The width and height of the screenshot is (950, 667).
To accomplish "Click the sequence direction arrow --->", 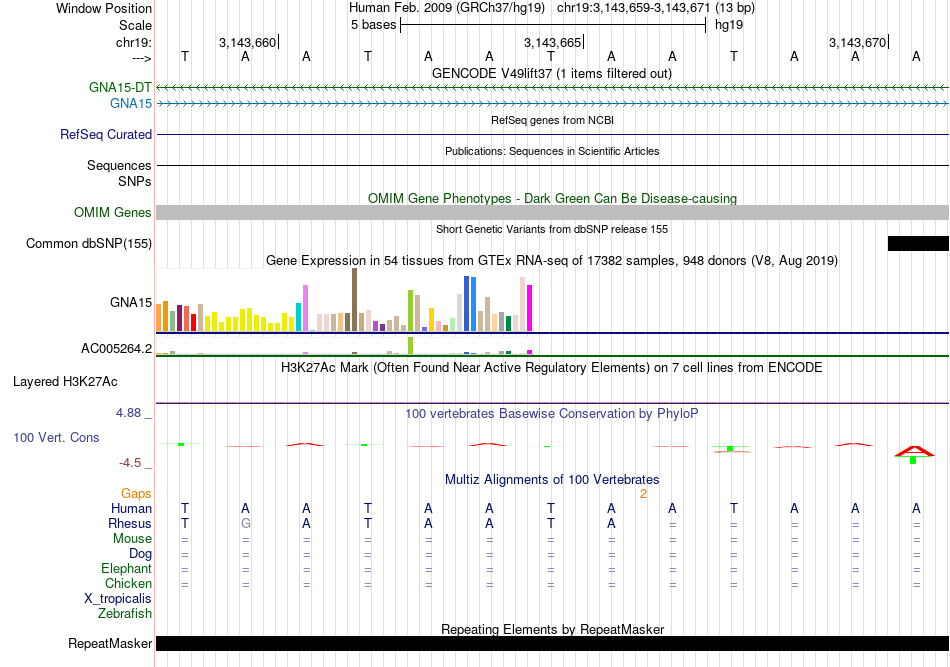I will (x=142, y=58).
